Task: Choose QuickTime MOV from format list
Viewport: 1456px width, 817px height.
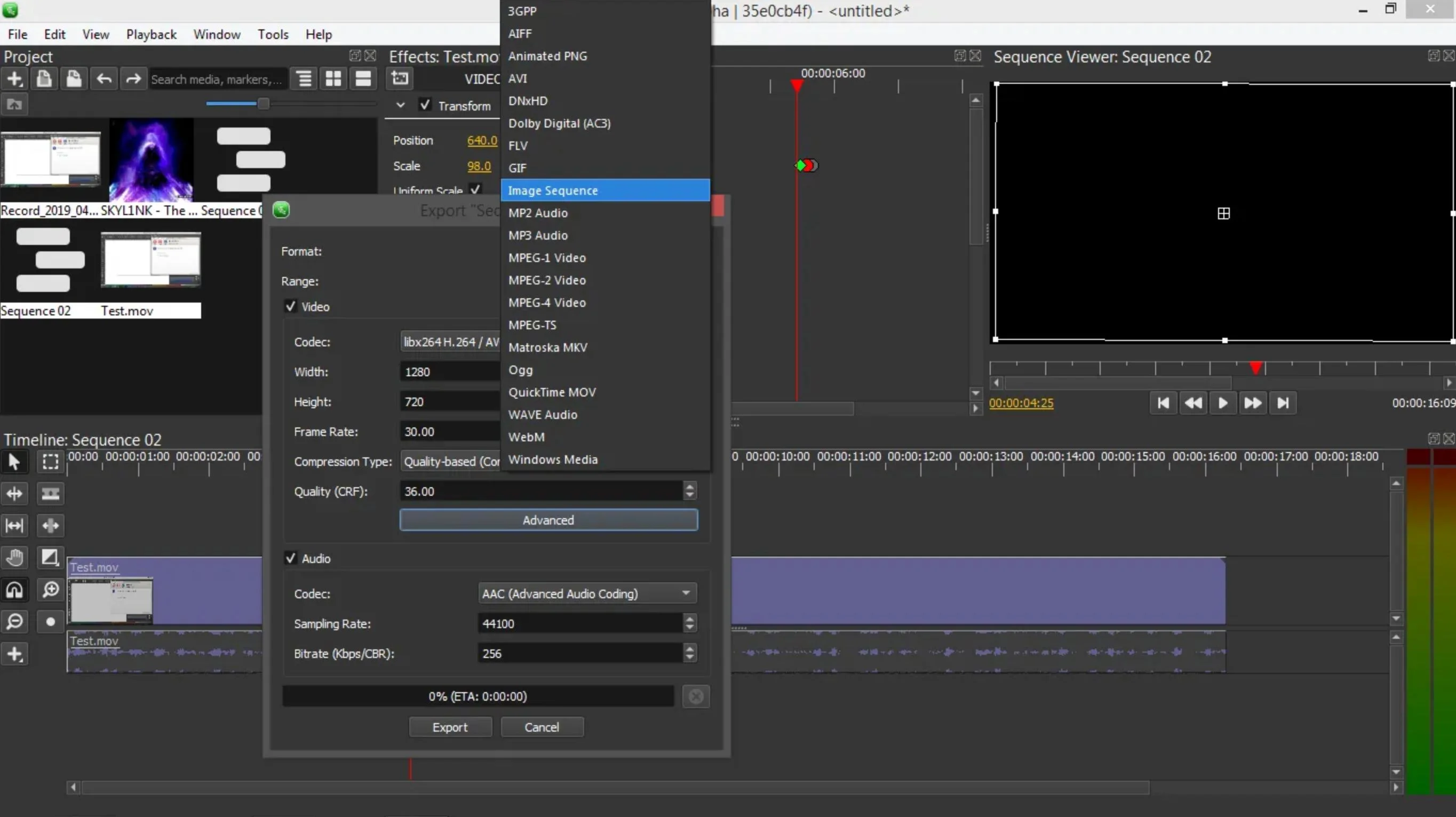Action: pos(552,392)
